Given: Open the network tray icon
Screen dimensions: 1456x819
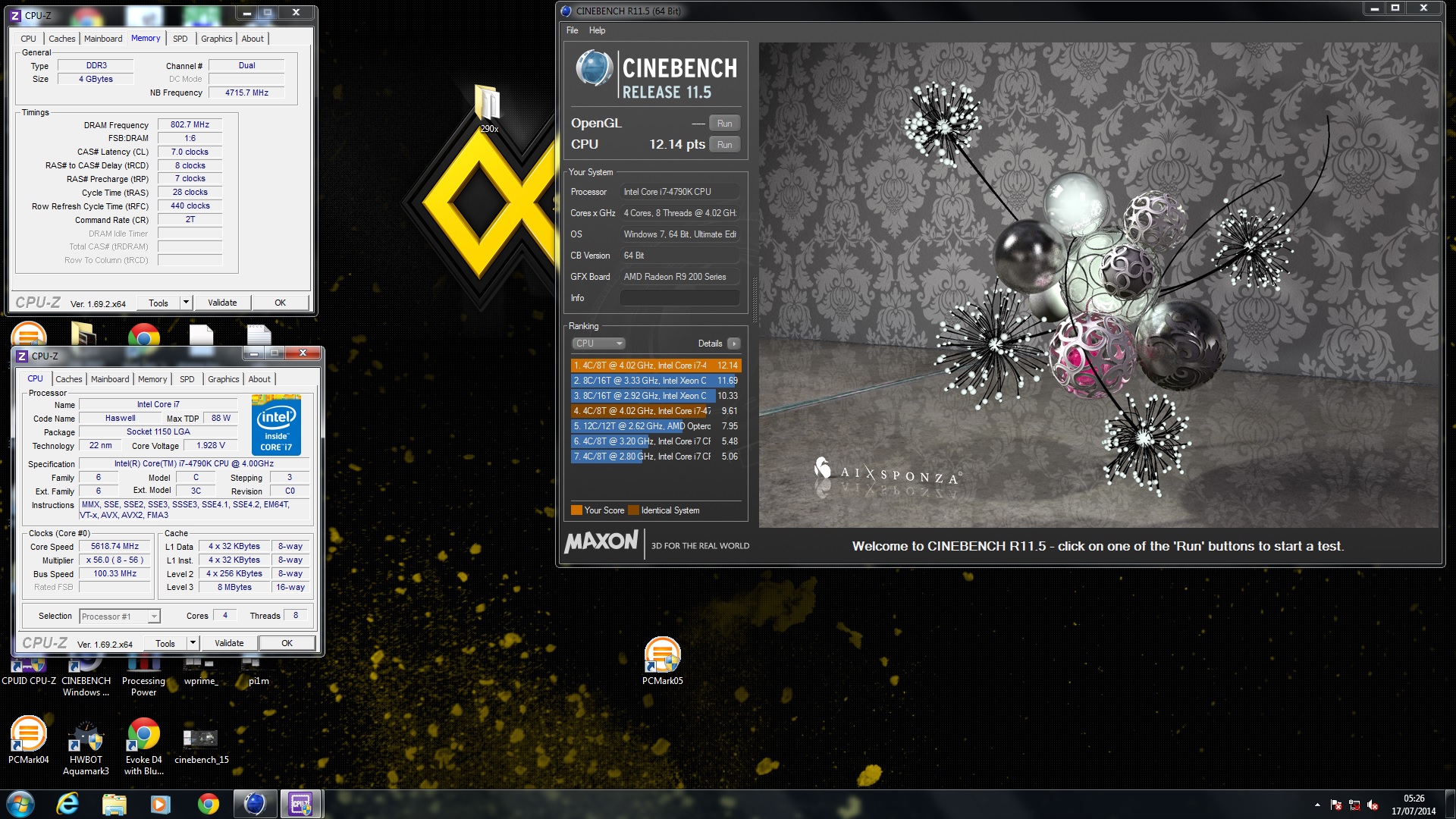Looking at the screenshot, I should point(1354,805).
